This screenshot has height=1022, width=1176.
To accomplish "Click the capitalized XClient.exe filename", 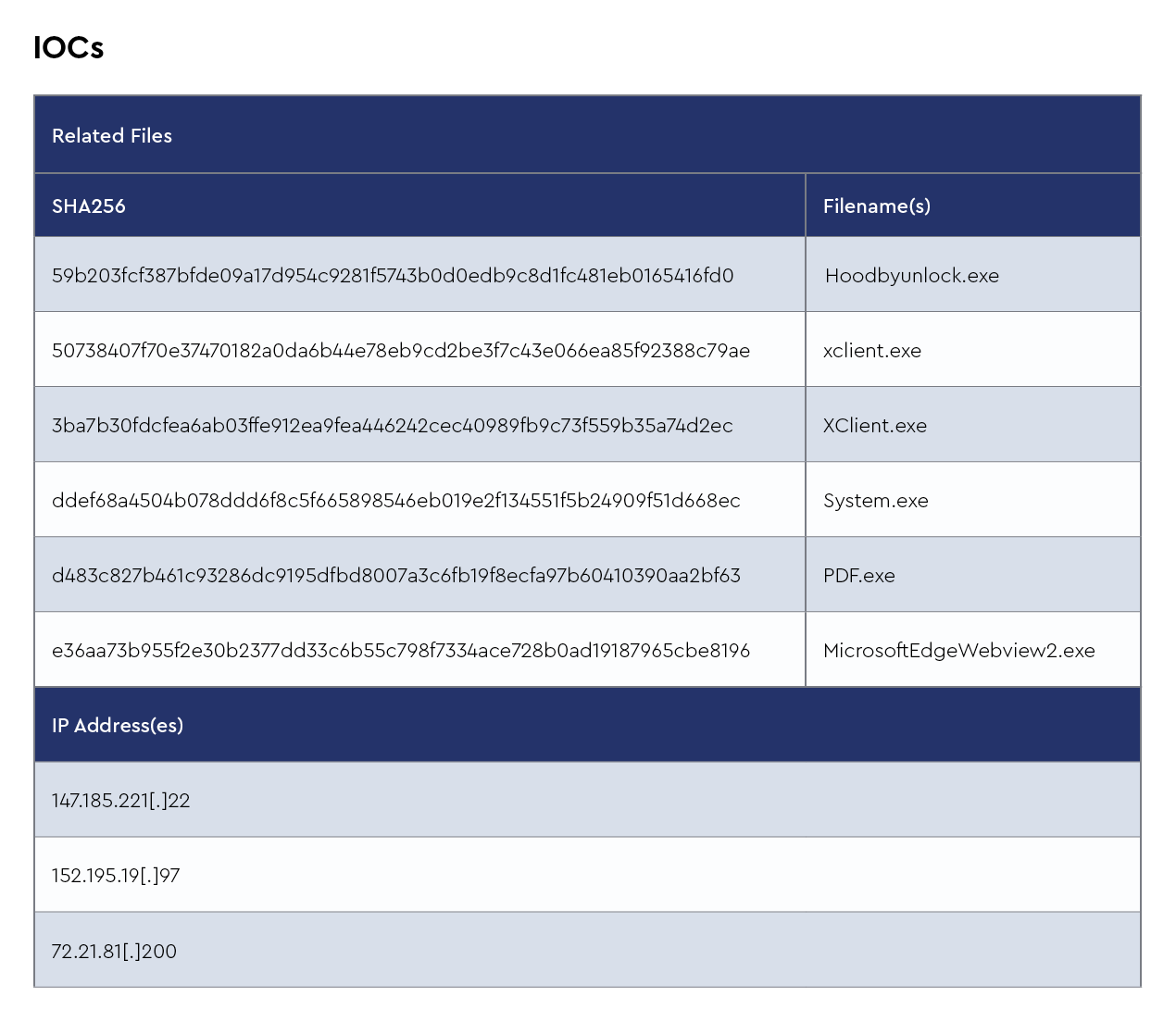I will (x=874, y=426).
